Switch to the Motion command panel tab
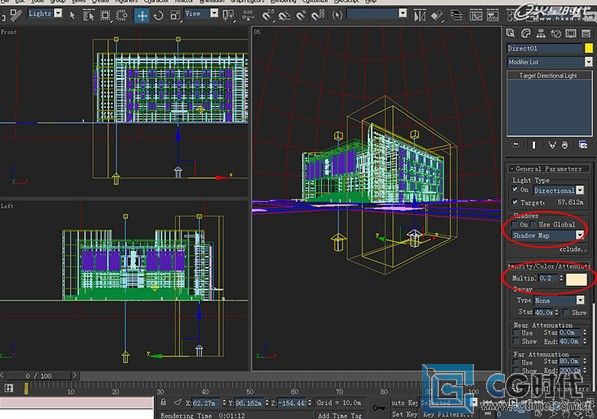The height and width of the screenshot is (419, 597). pyautogui.click(x=556, y=34)
